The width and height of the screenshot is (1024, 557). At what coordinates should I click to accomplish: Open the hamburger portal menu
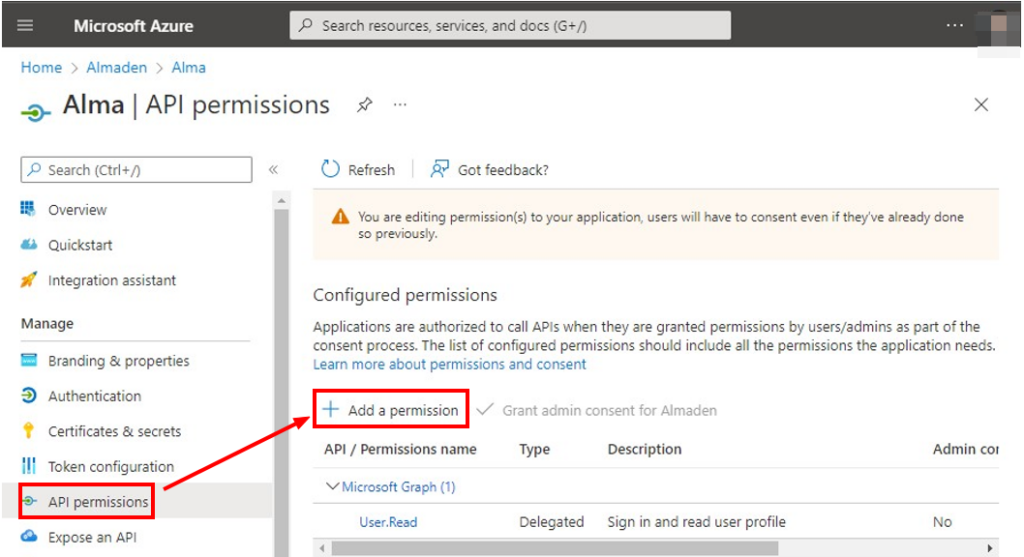click(x=25, y=25)
